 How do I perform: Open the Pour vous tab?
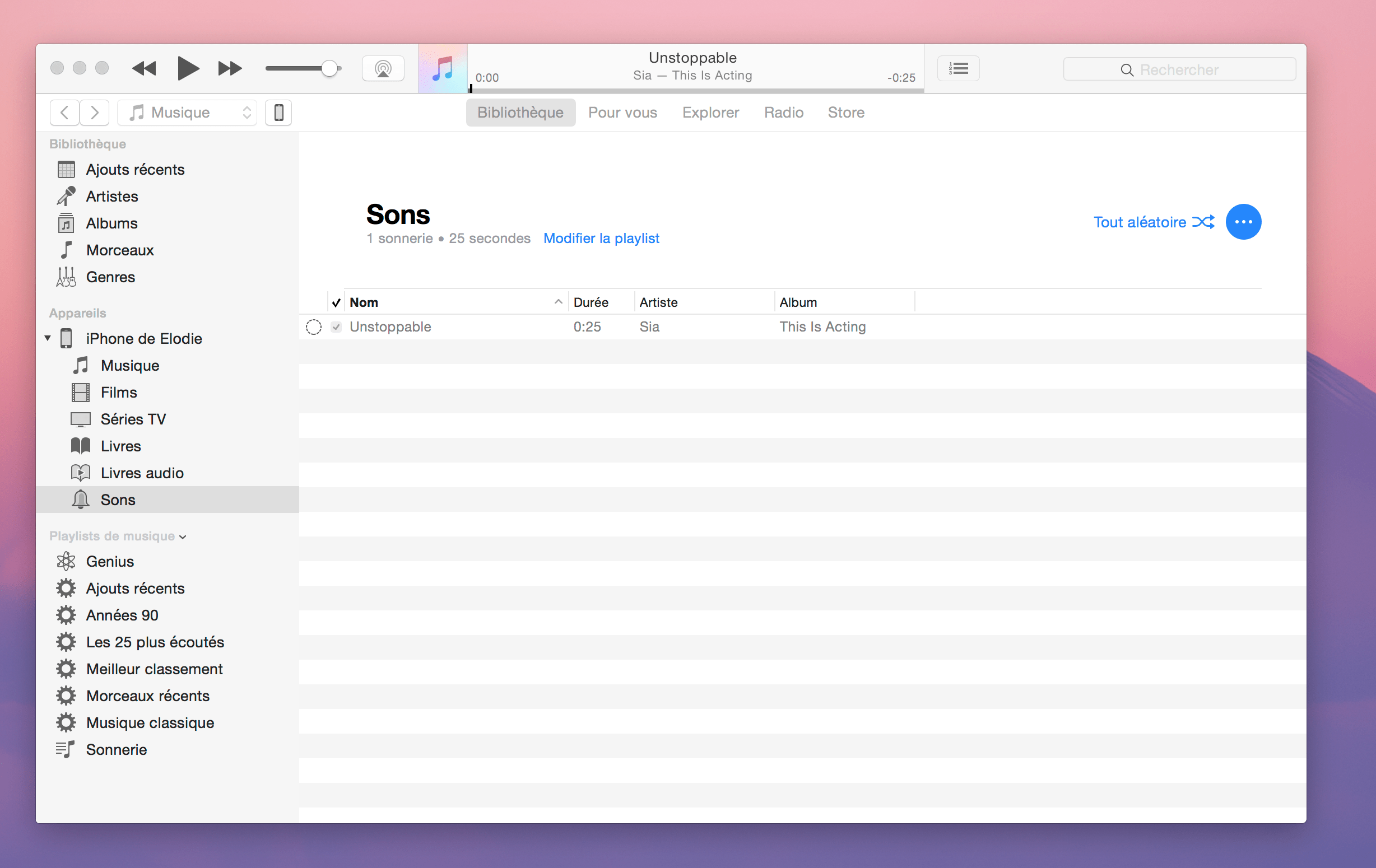[x=622, y=112]
